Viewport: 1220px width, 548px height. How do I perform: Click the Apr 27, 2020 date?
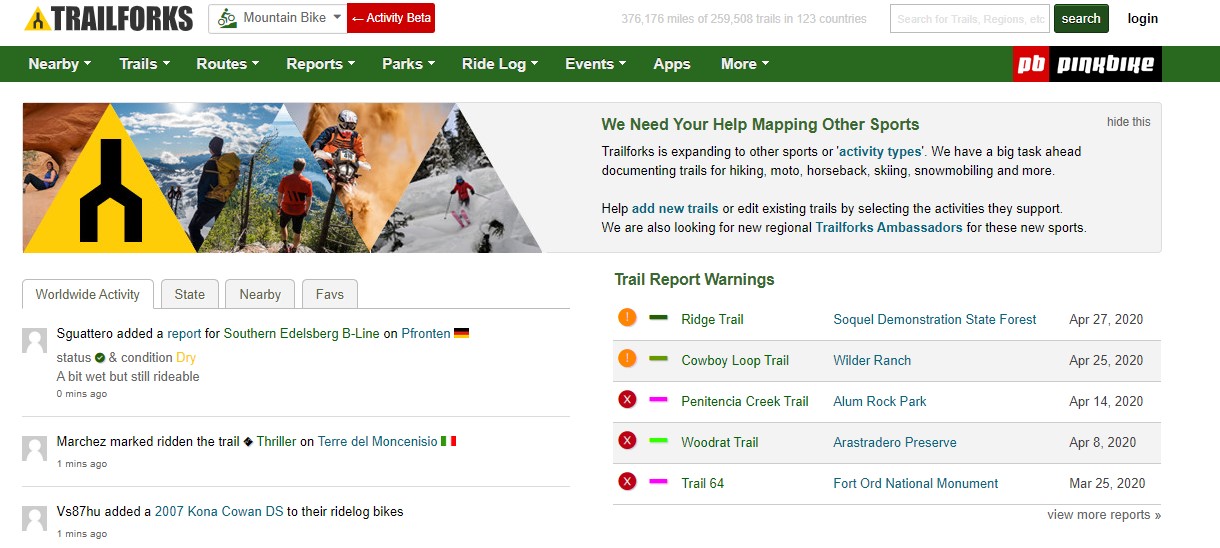tap(1106, 320)
